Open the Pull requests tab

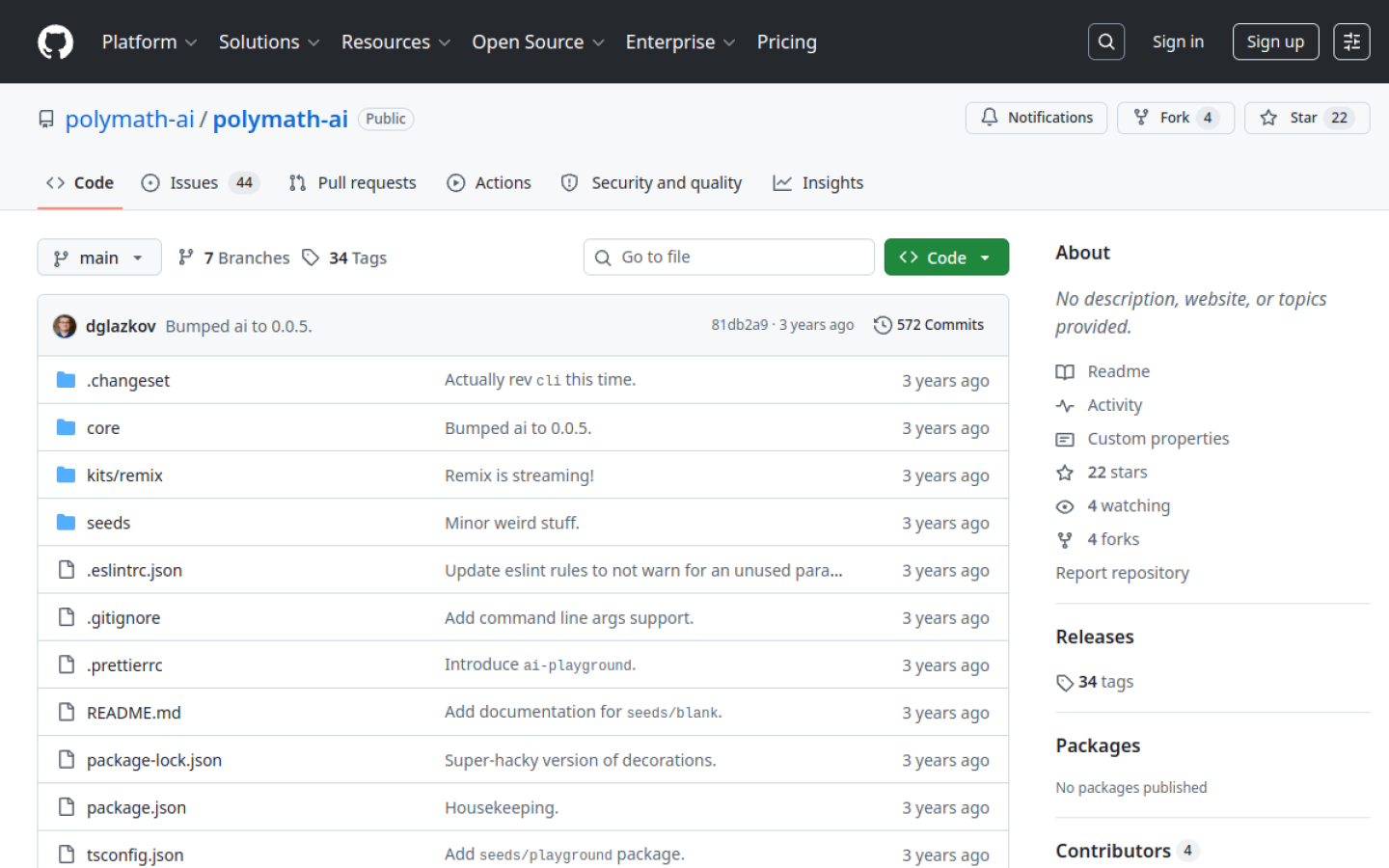[x=353, y=182]
